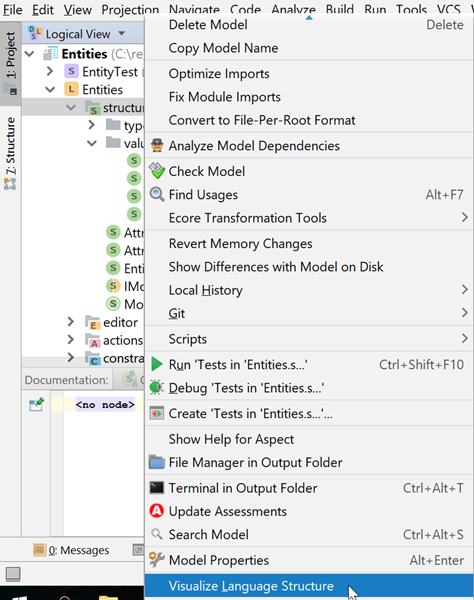This screenshot has width=474, height=600.
Task: Click the Entities language L icon
Action: pos(72,89)
